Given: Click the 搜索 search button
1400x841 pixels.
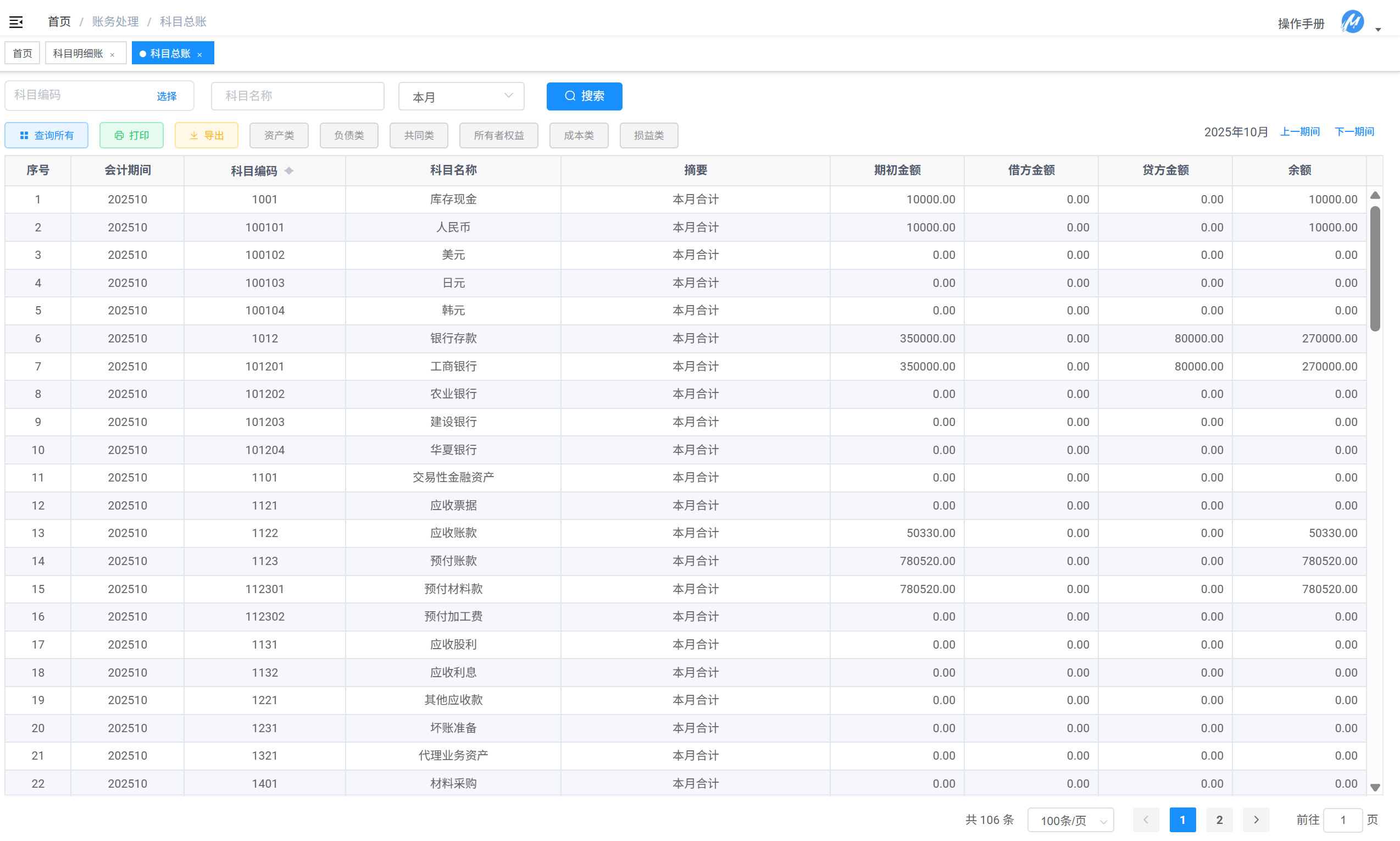Looking at the screenshot, I should click(x=584, y=96).
